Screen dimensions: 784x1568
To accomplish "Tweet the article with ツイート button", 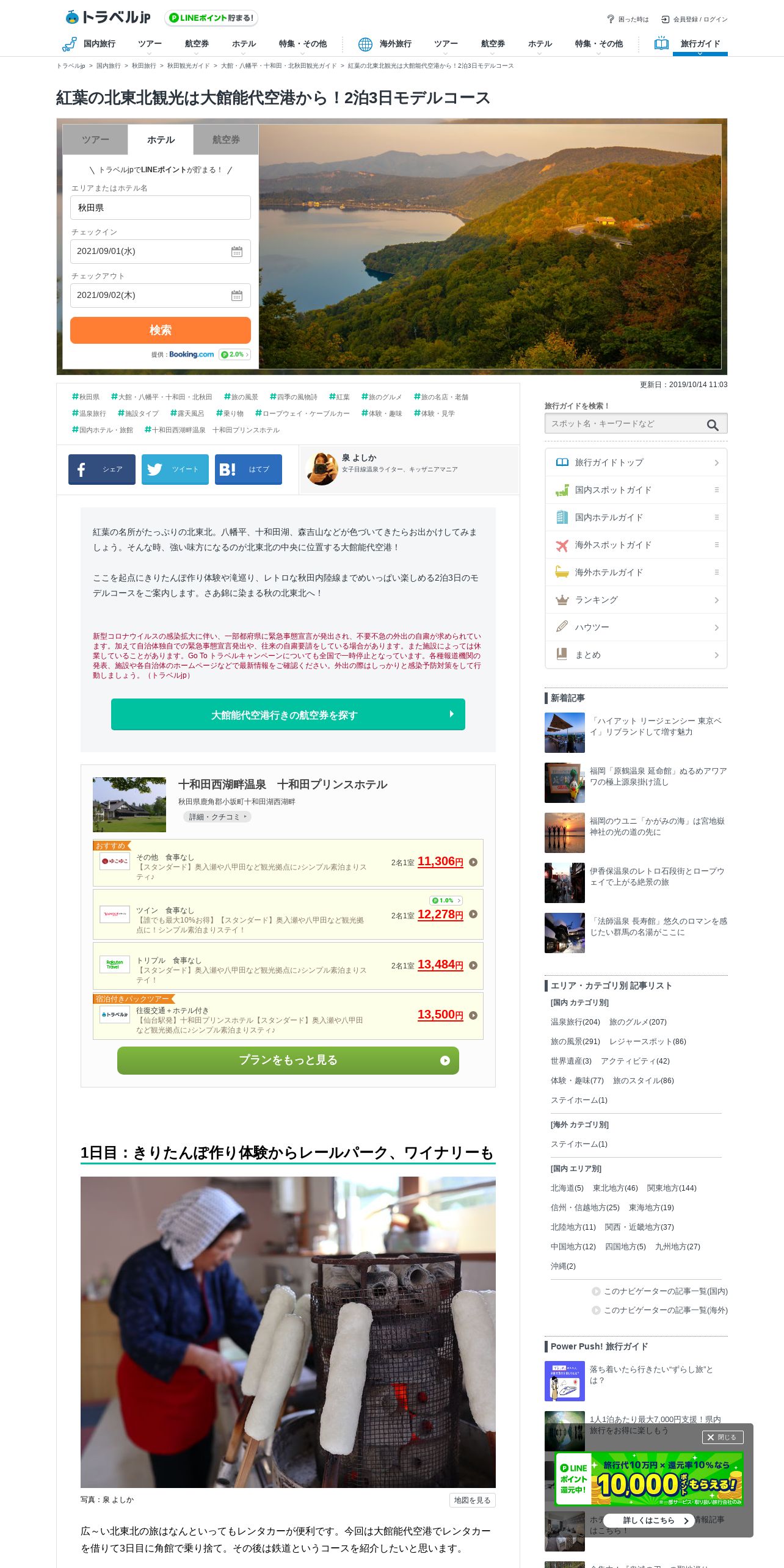I will [175, 470].
